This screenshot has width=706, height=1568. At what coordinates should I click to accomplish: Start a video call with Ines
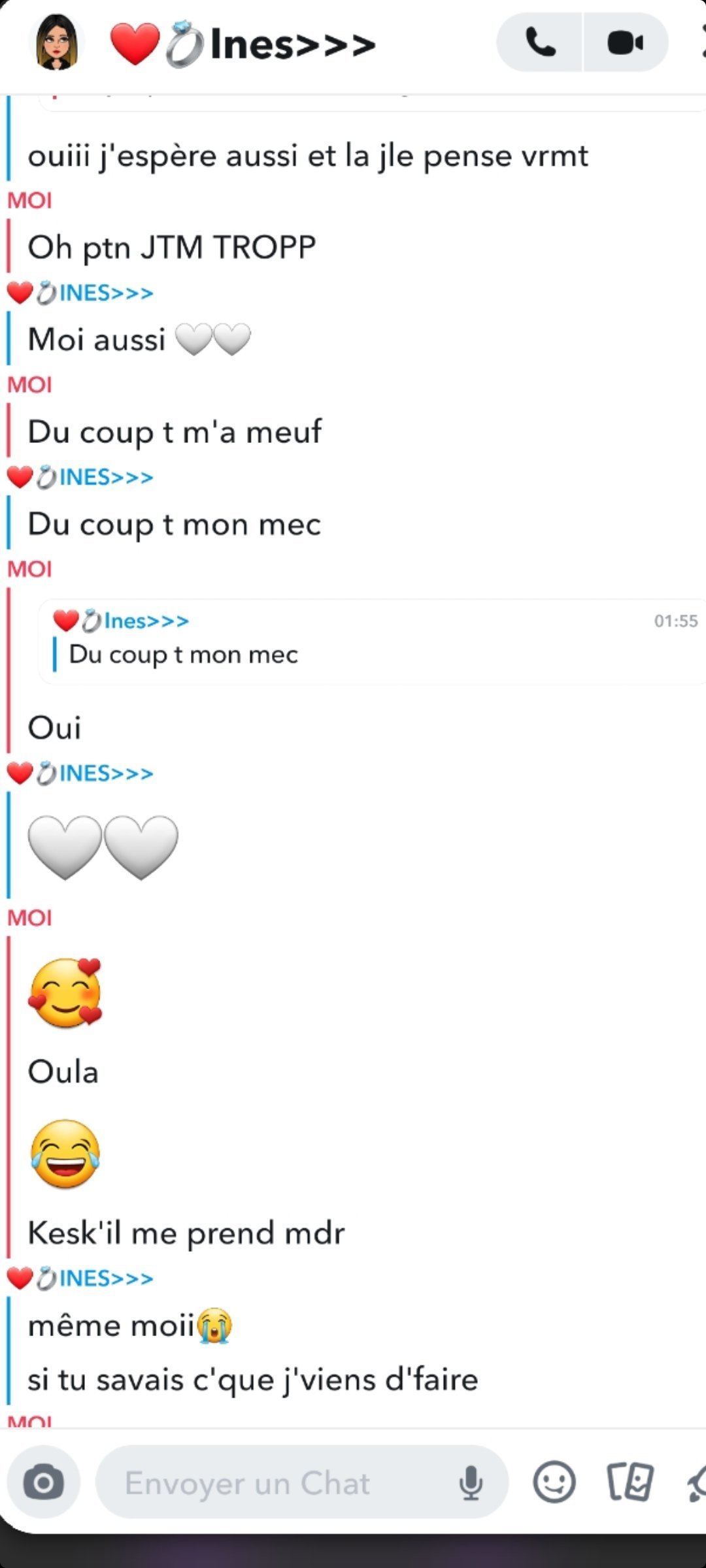coord(626,43)
